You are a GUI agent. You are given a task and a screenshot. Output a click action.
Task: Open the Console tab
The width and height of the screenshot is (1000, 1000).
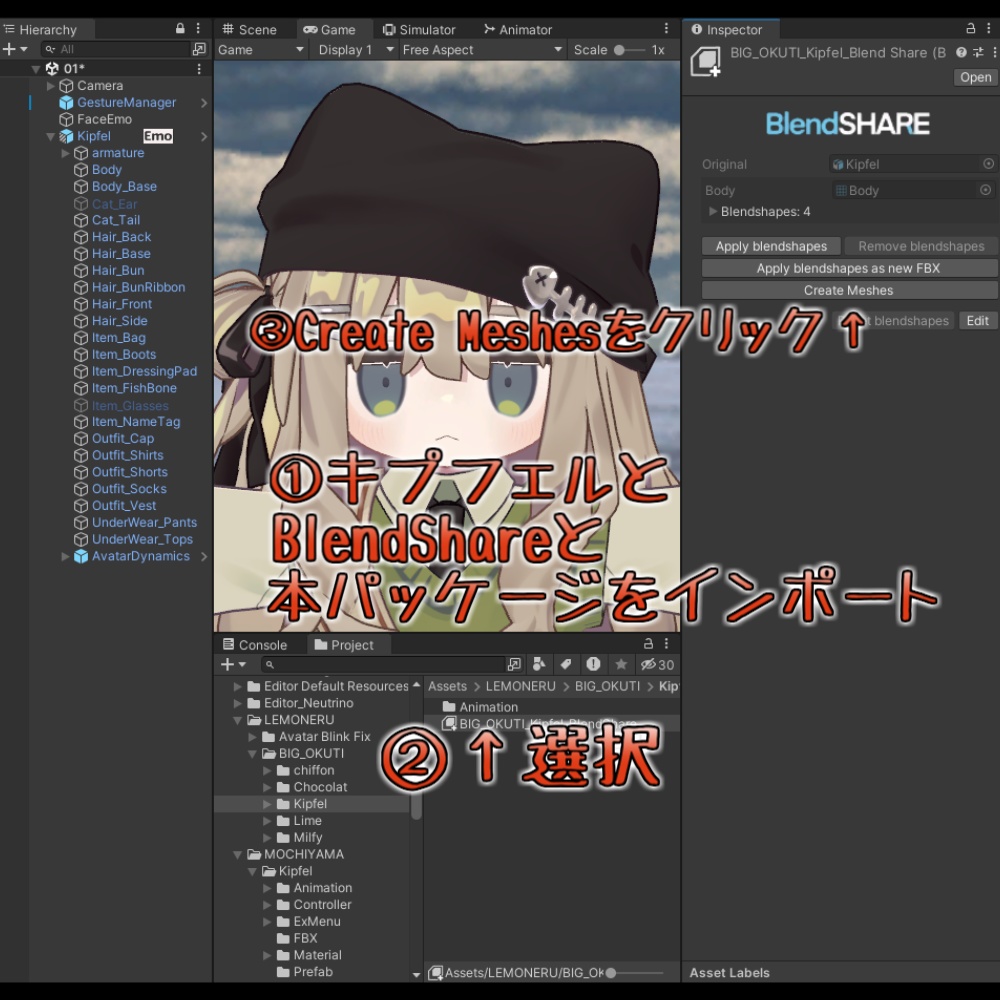[263, 644]
